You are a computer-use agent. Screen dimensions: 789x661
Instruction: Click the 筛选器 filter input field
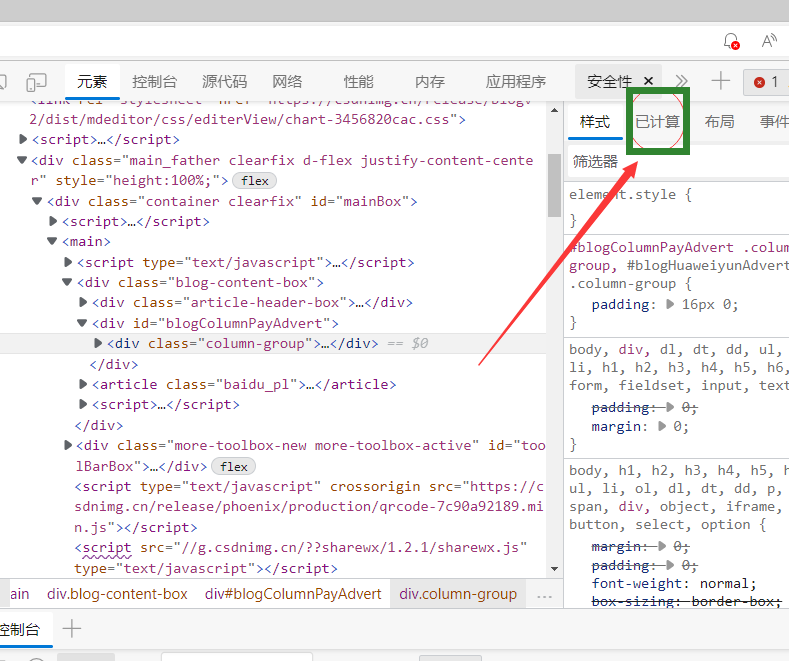[x=678, y=161]
